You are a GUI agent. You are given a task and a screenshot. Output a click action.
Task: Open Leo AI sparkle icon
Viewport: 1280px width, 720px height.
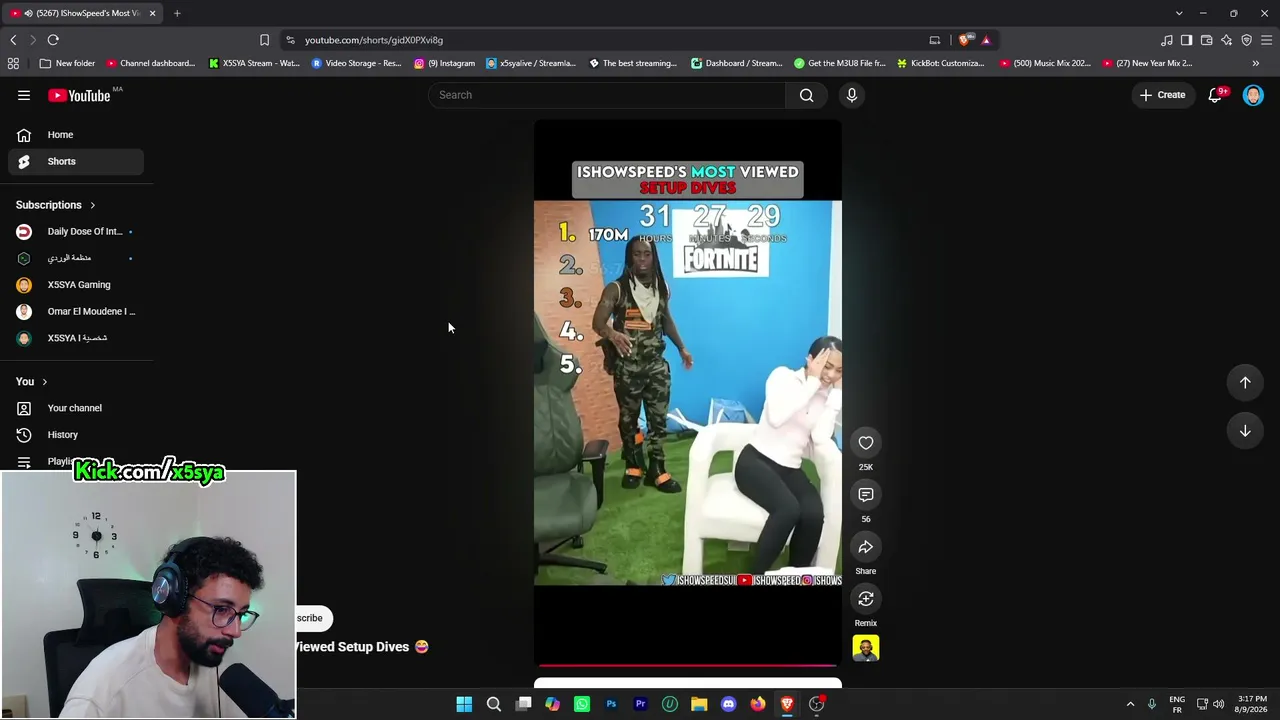1227,40
